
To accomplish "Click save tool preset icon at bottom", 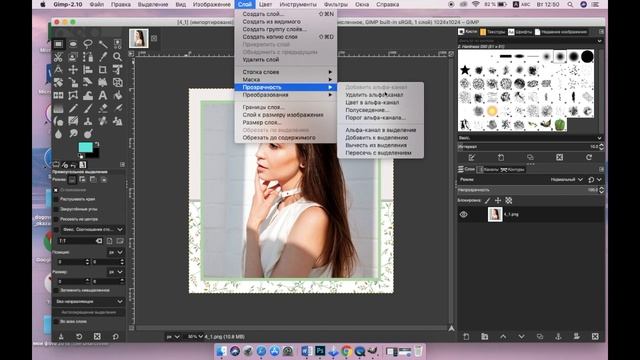I will [61, 337].
